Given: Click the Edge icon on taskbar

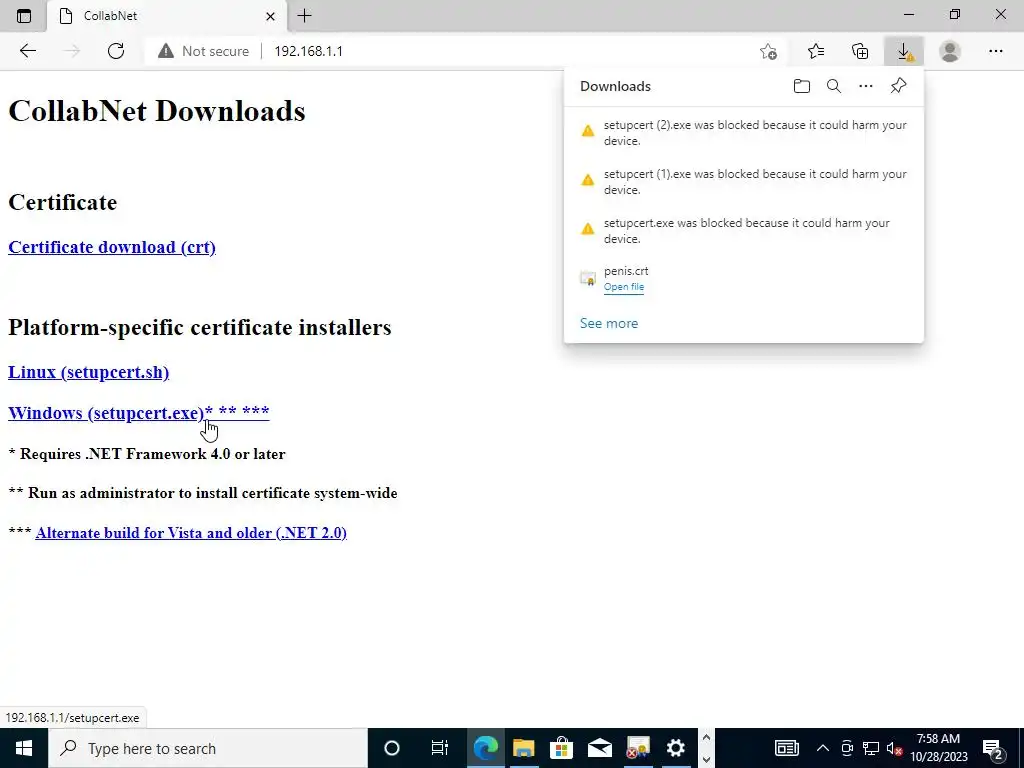Looking at the screenshot, I should click(x=485, y=748).
